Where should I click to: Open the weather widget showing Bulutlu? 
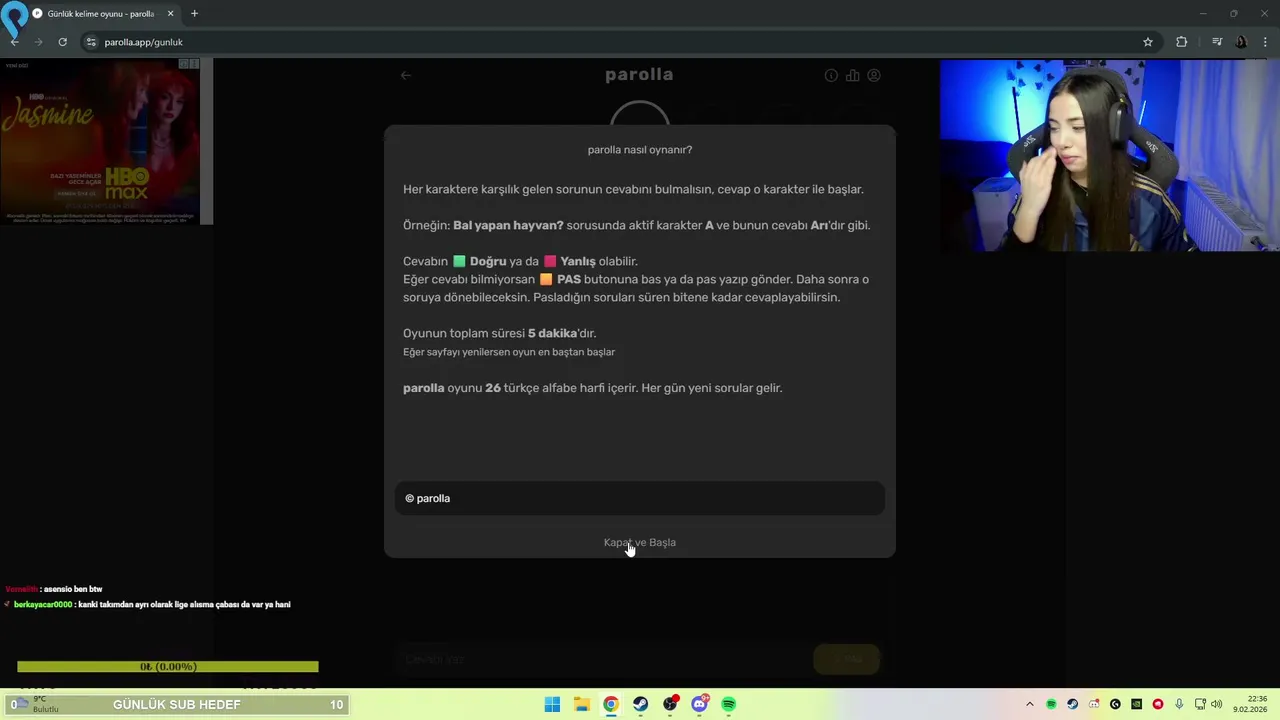tap(35, 704)
